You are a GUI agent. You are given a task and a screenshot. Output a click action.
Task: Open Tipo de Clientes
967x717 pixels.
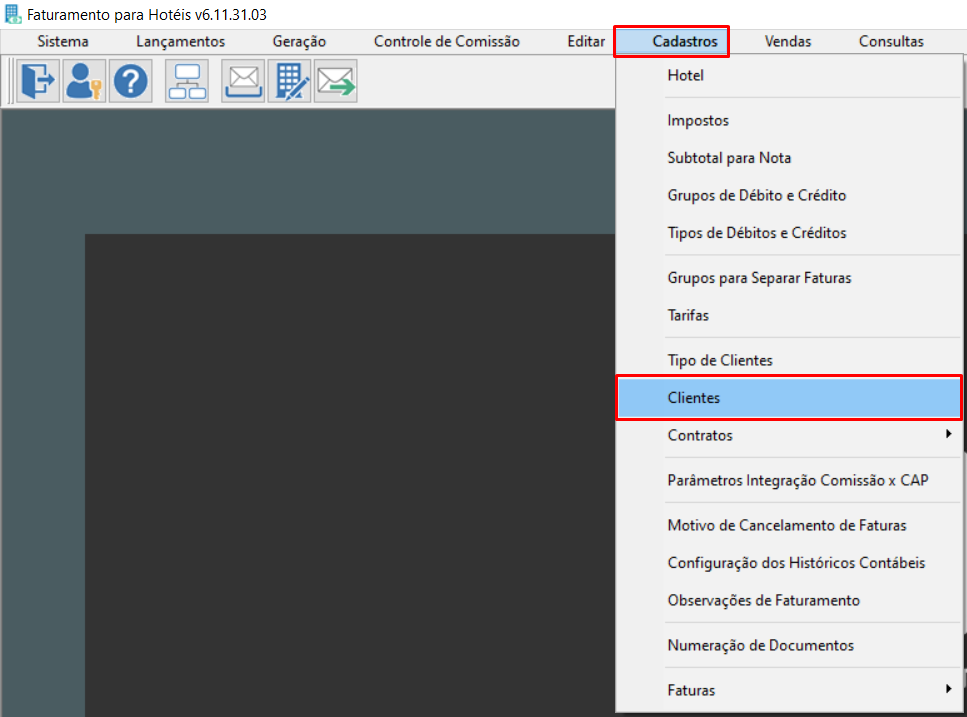789,360
